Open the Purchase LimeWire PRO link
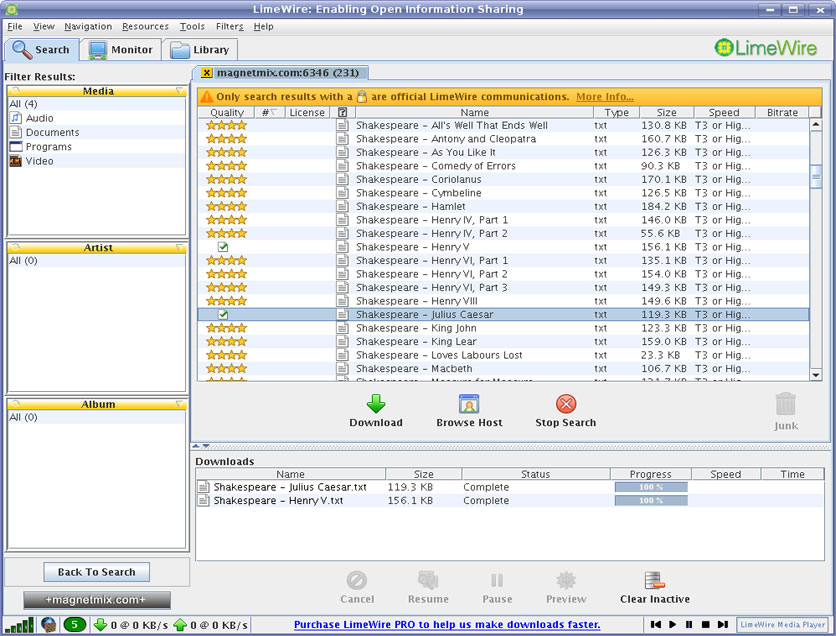 447,624
